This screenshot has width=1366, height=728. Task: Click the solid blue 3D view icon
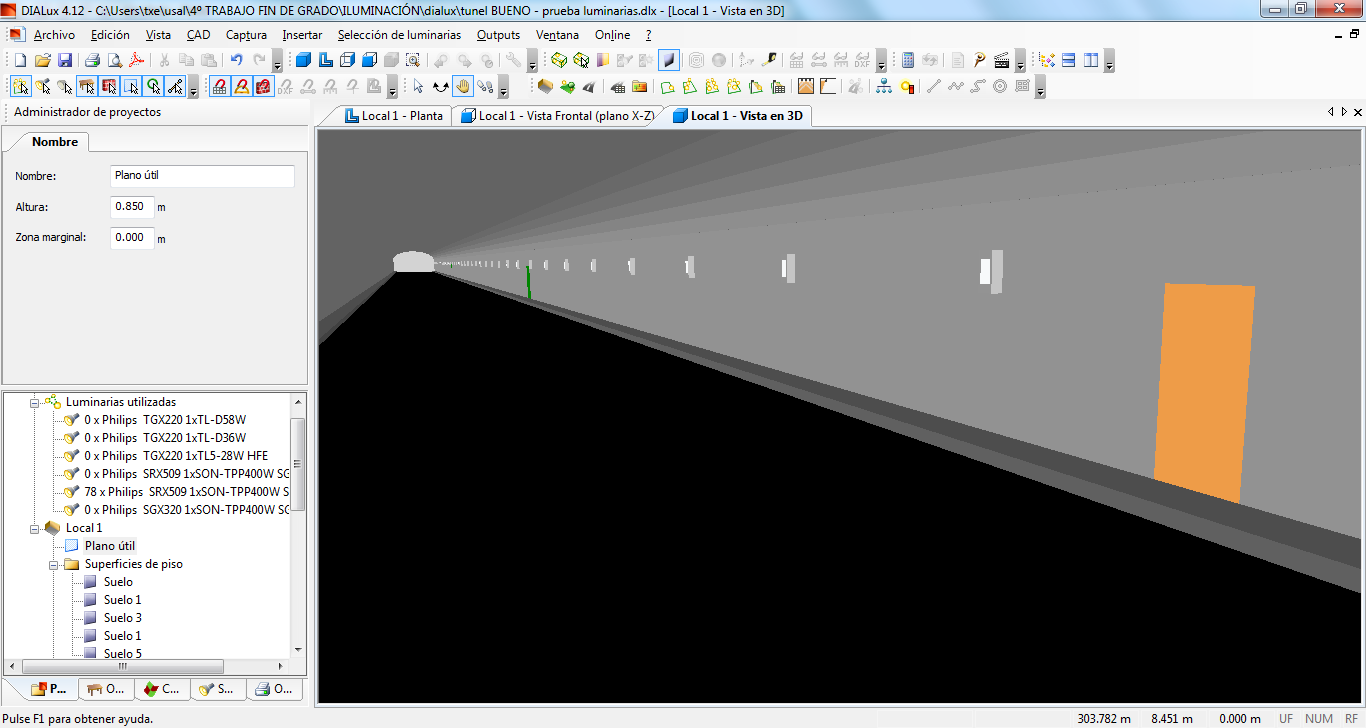pos(304,61)
